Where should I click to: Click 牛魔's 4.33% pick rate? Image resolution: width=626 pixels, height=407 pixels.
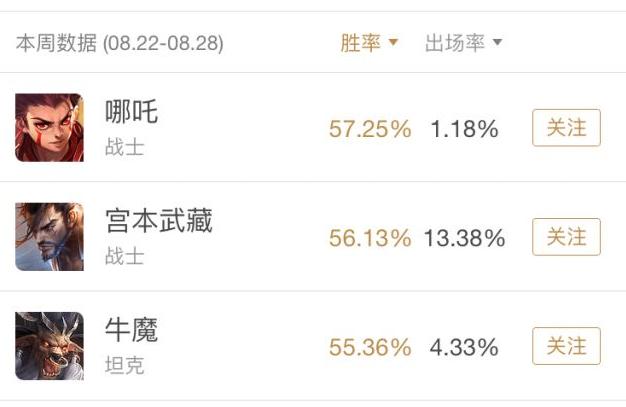(464, 347)
